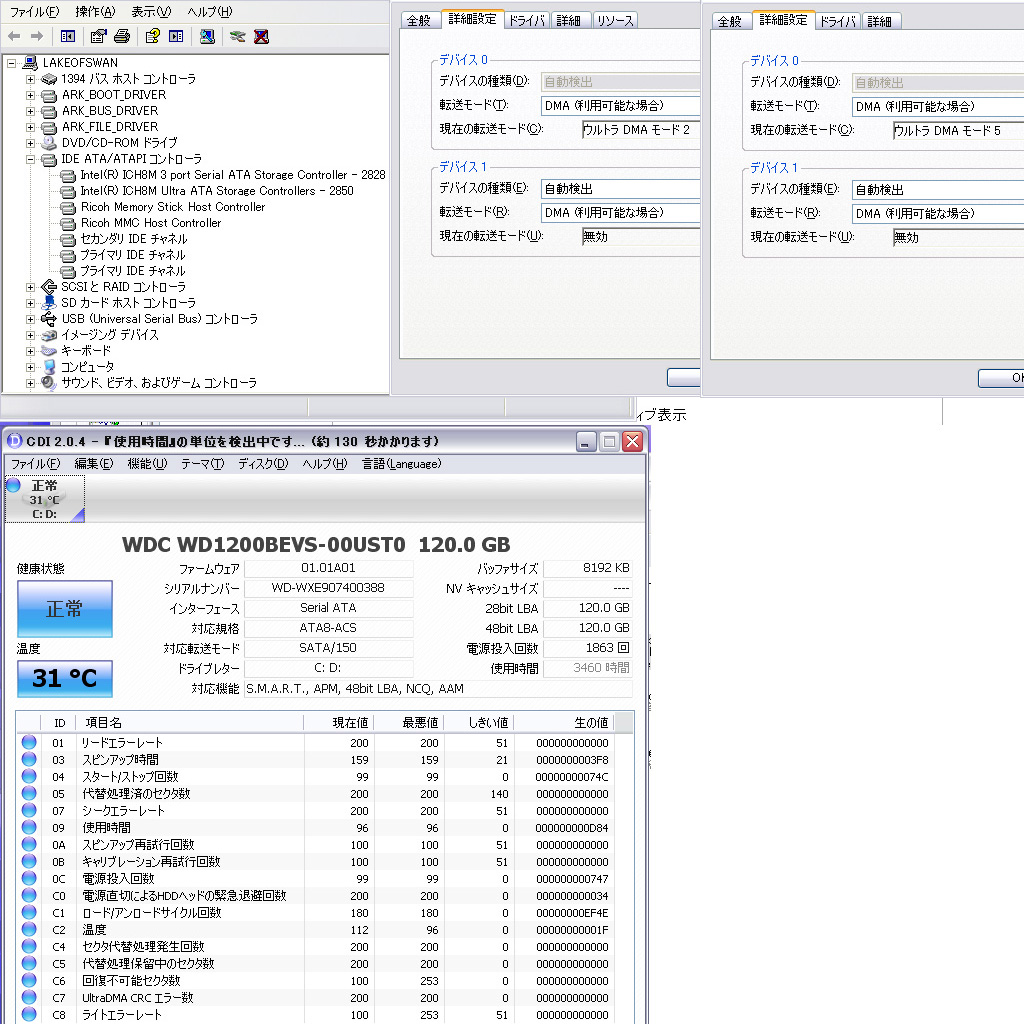The height and width of the screenshot is (1024, 1024).
Task: Open the ファイル(F) menu in Device Manager
Action: tap(35, 12)
